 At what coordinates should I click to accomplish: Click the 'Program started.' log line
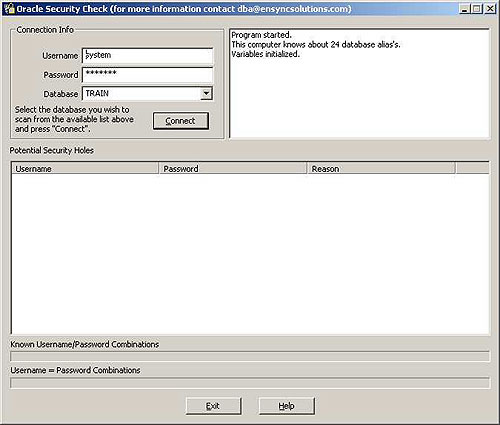(262, 35)
